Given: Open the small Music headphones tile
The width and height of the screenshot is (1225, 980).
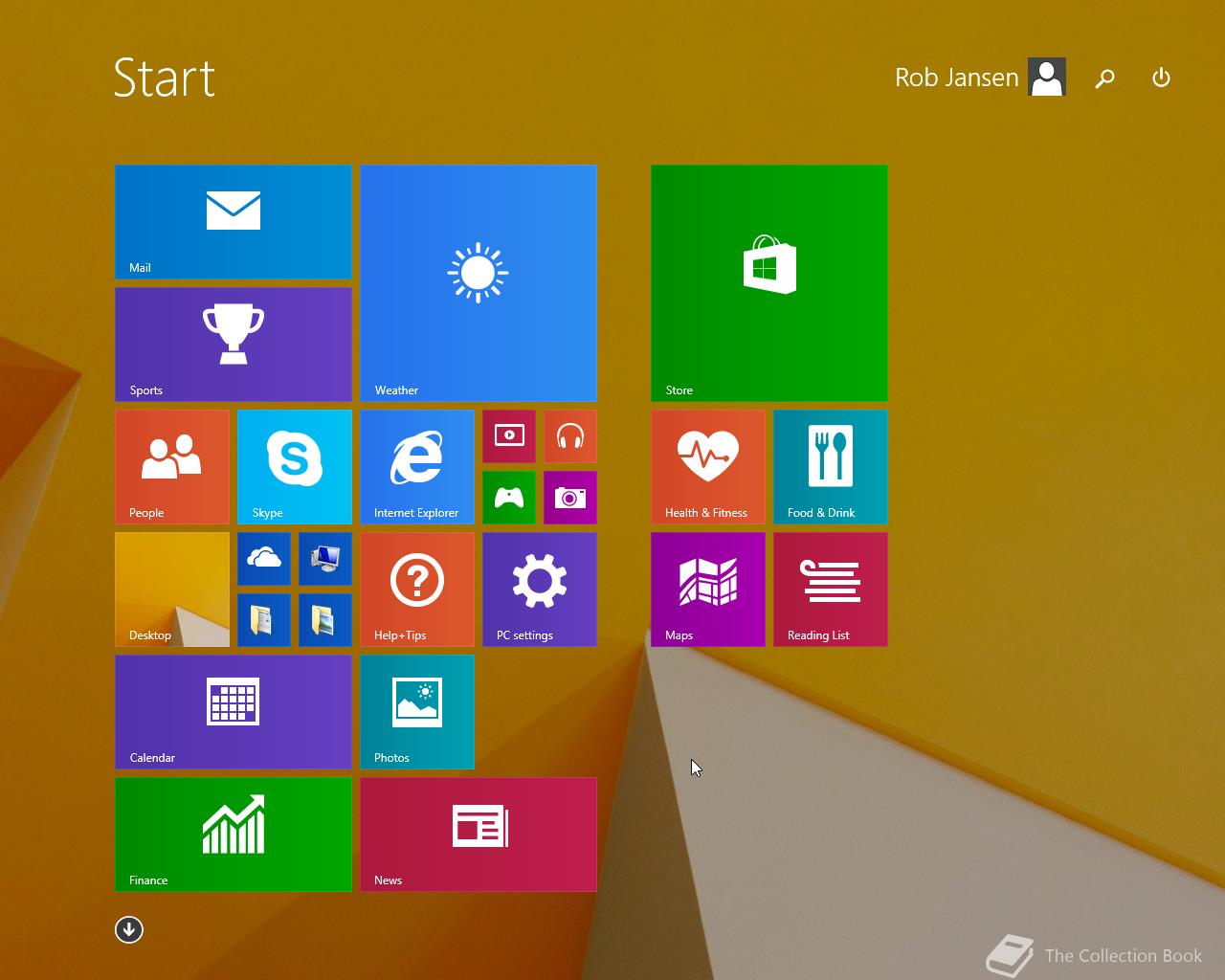Looking at the screenshot, I should (570, 436).
